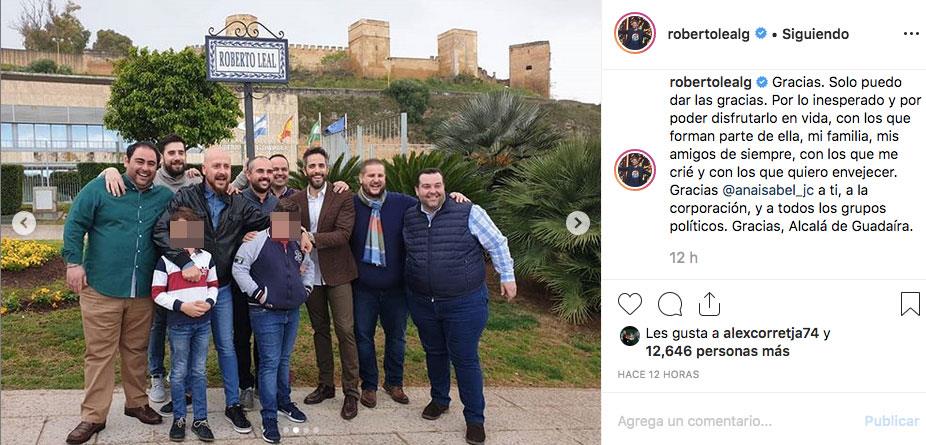Image resolution: width=926 pixels, height=445 pixels.
Task: Click the Publicar button
Action: tap(892, 421)
